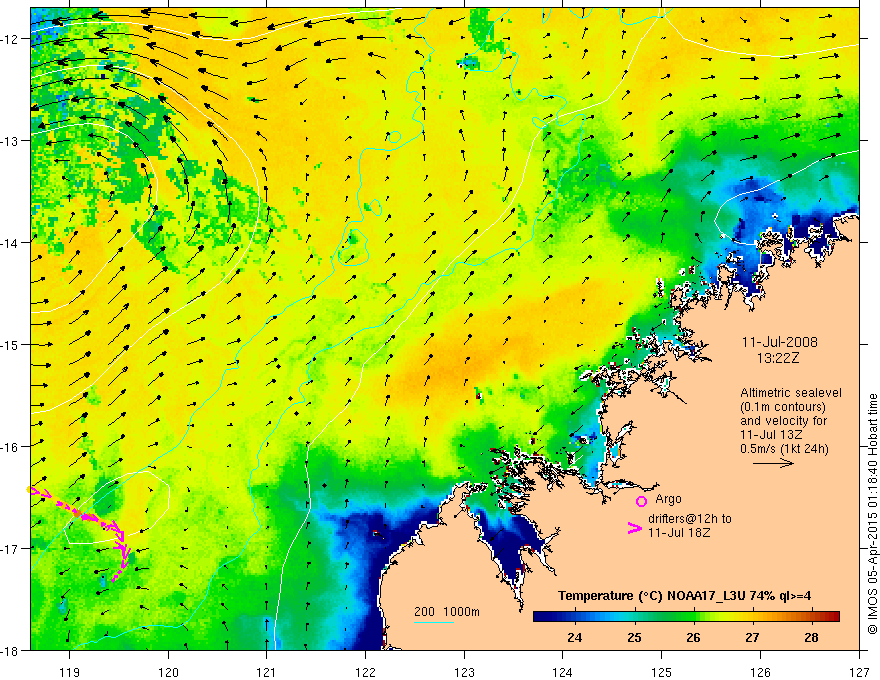
Task: Click the colorbar tick label '24'
Action: click(x=575, y=637)
